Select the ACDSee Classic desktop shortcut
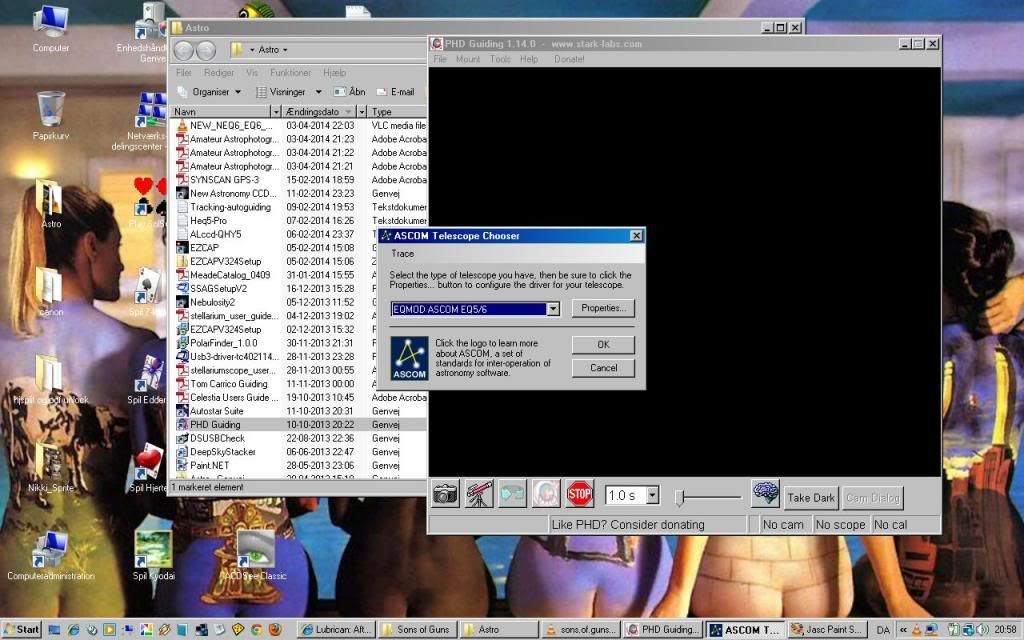Image resolution: width=1024 pixels, height=640 pixels. [253, 556]
